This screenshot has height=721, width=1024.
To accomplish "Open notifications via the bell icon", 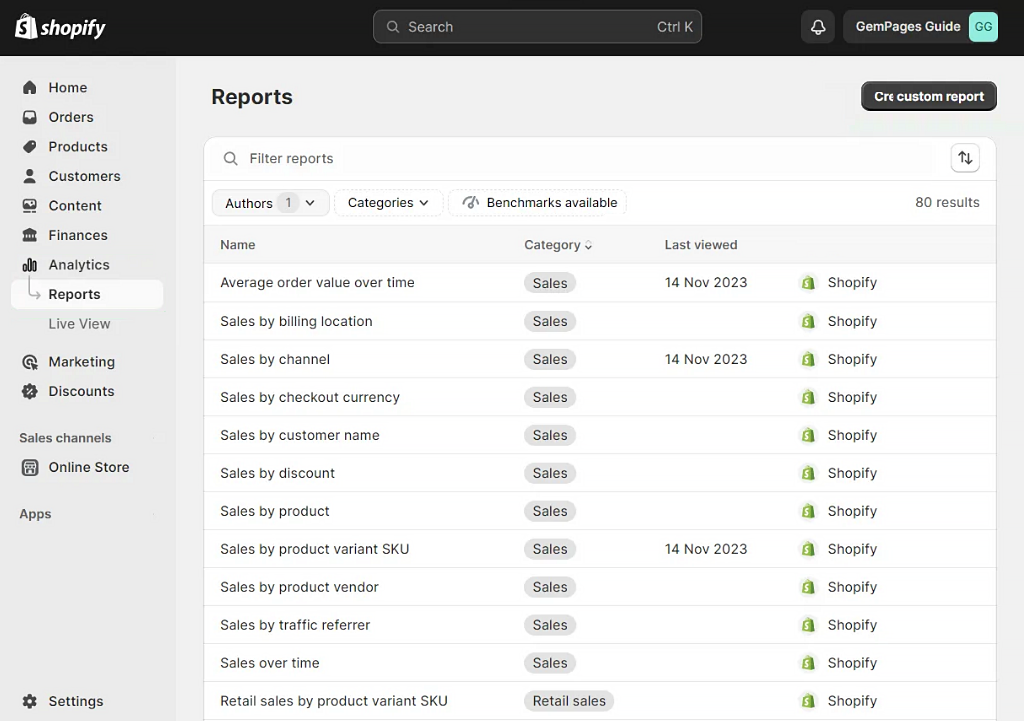I will (817, 26).
